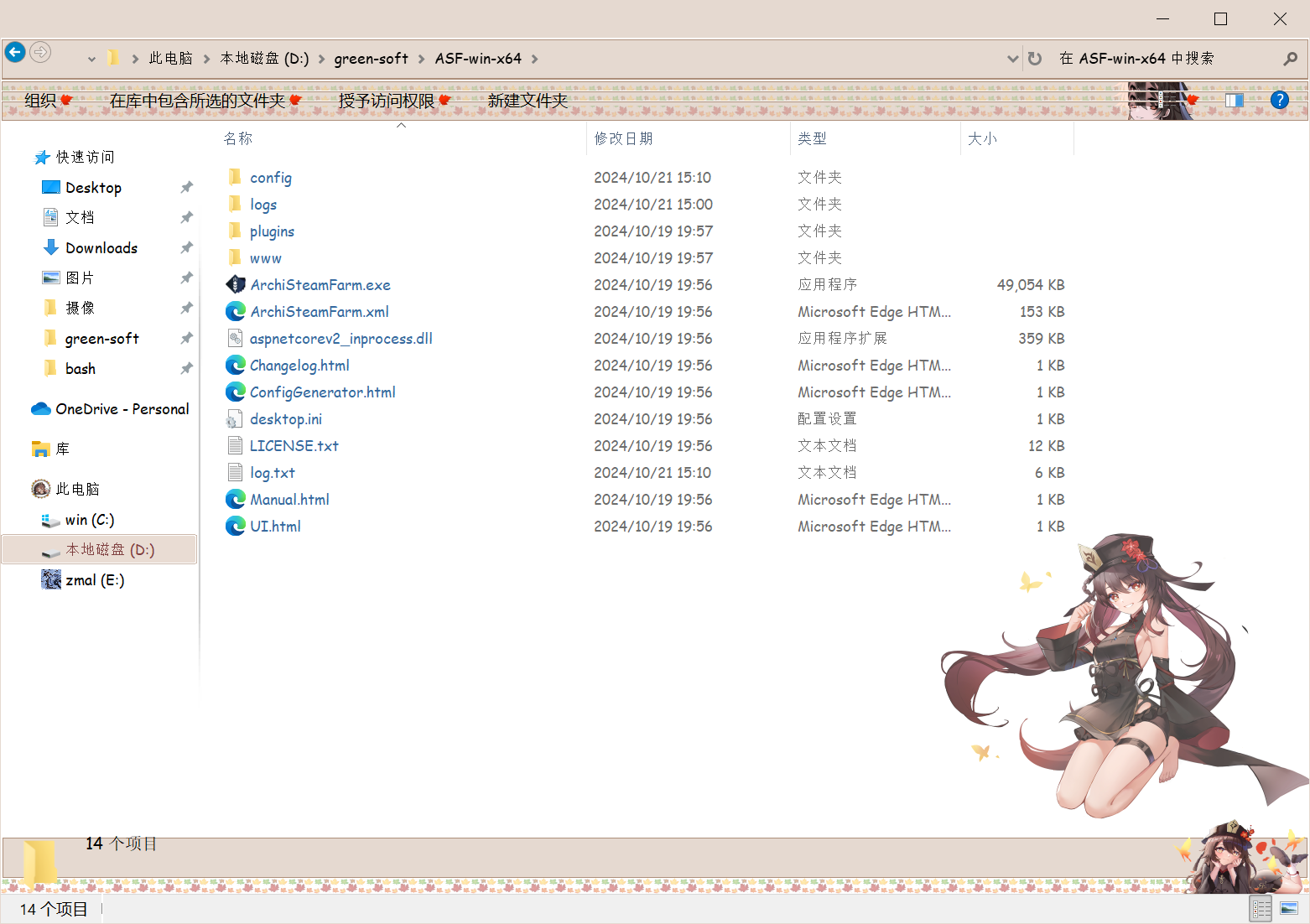Screen dimensions: 1310x924
Task: Expand chevron after green-soft breadcrumb
Action: click(x=422, y=59)
